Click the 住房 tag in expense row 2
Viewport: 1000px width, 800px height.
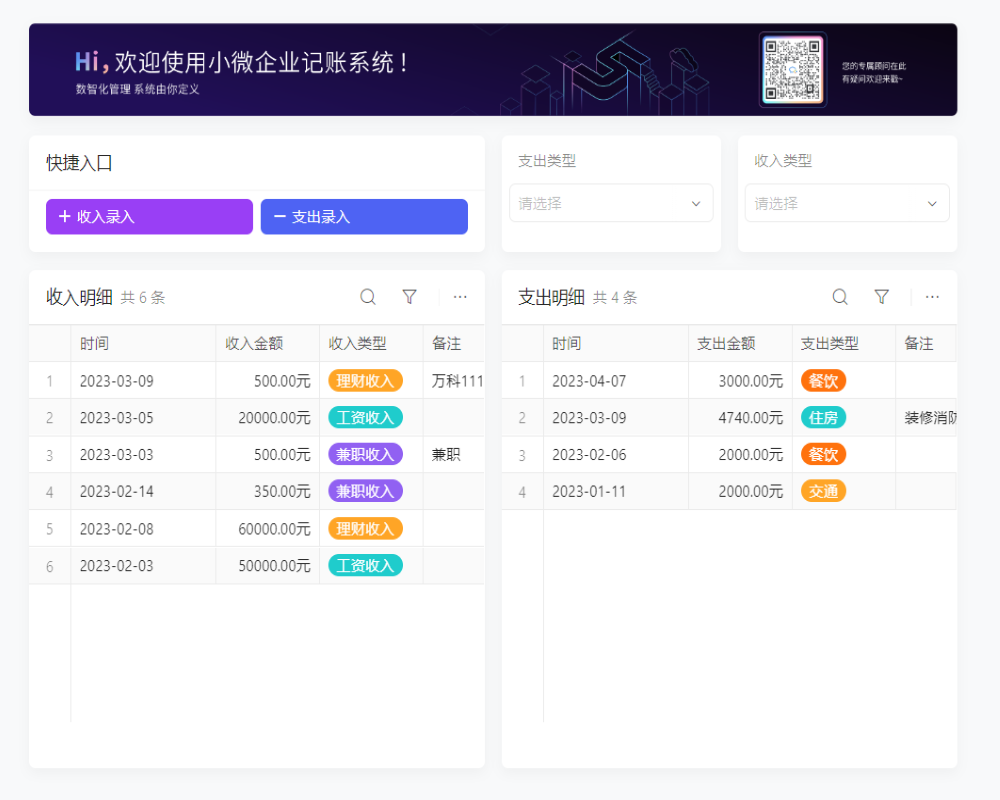point(822,417)
